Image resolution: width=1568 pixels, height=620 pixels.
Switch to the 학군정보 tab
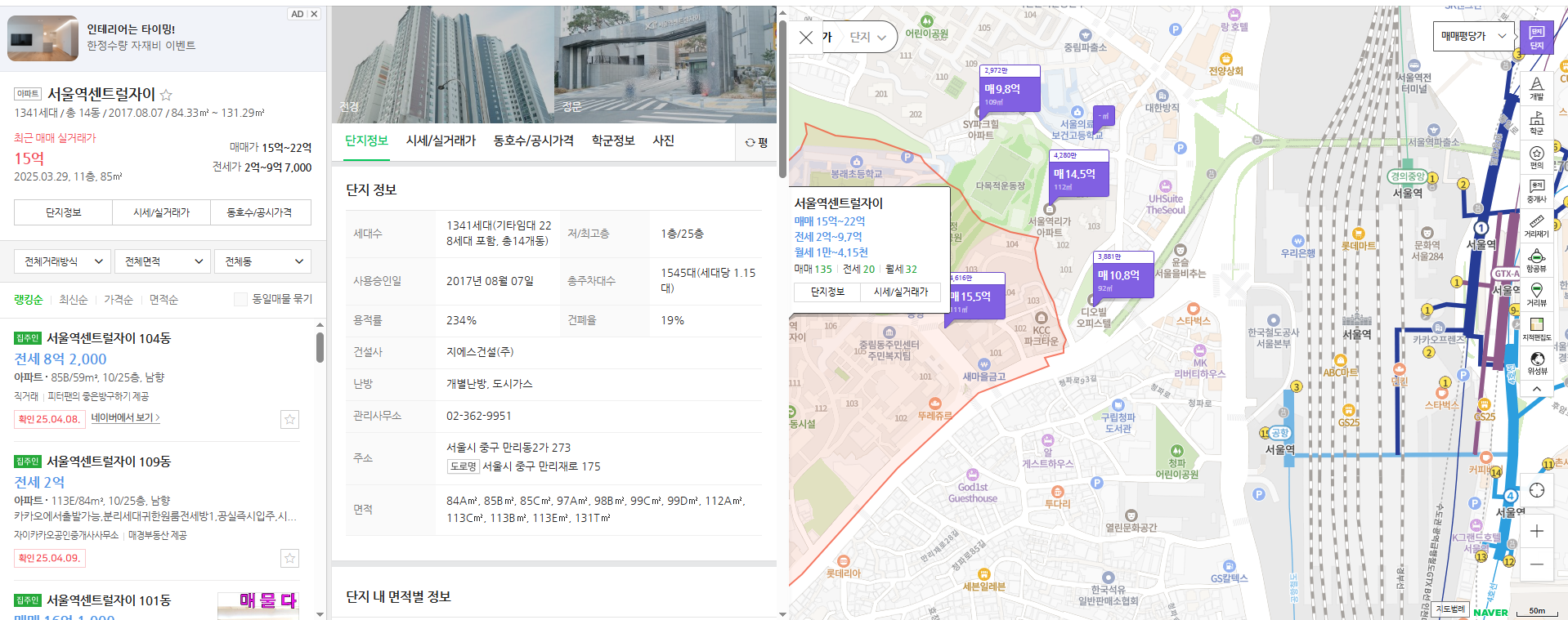click(x=613, y=141)
